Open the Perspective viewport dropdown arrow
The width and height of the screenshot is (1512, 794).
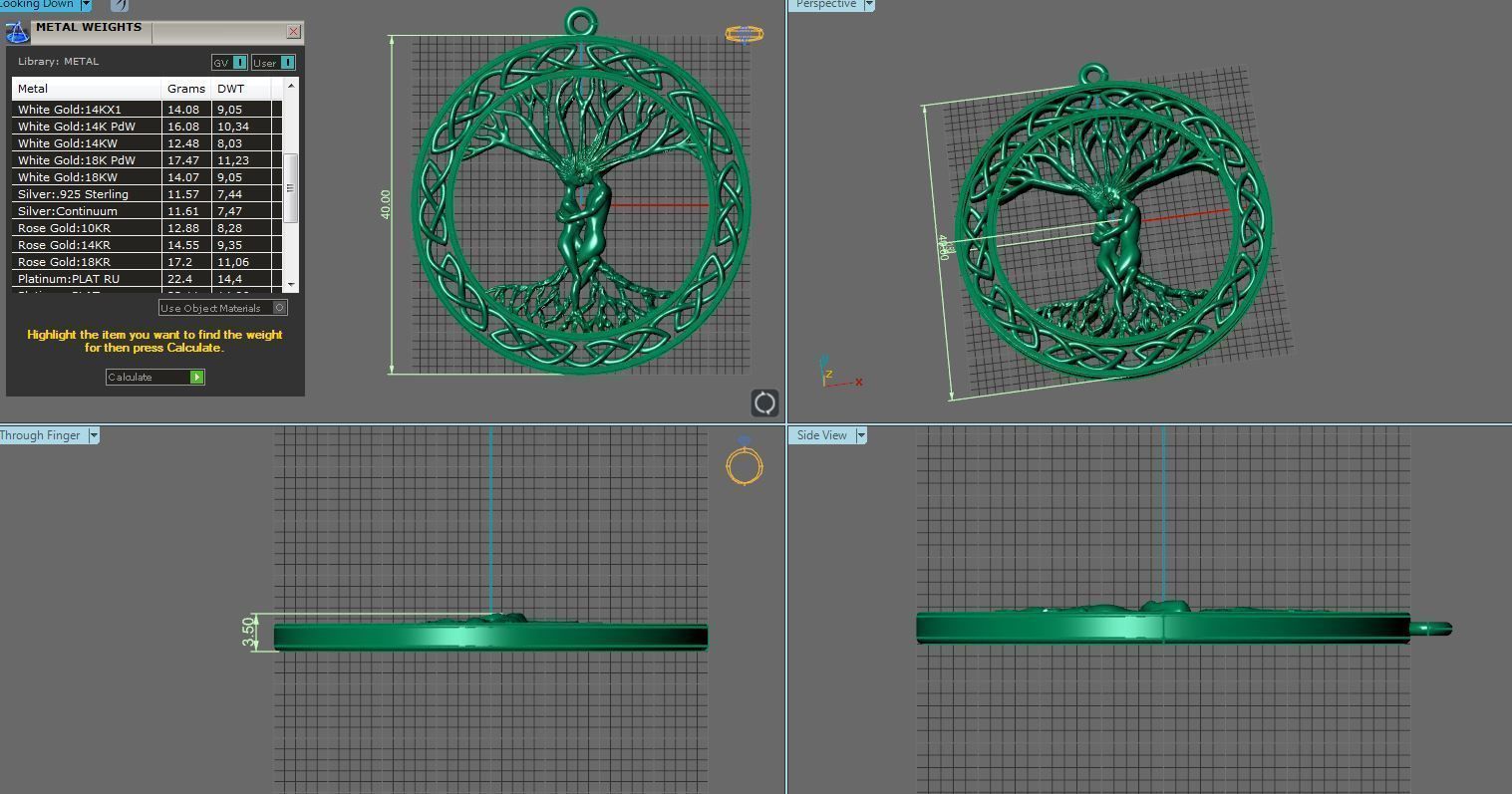[869, 4]
